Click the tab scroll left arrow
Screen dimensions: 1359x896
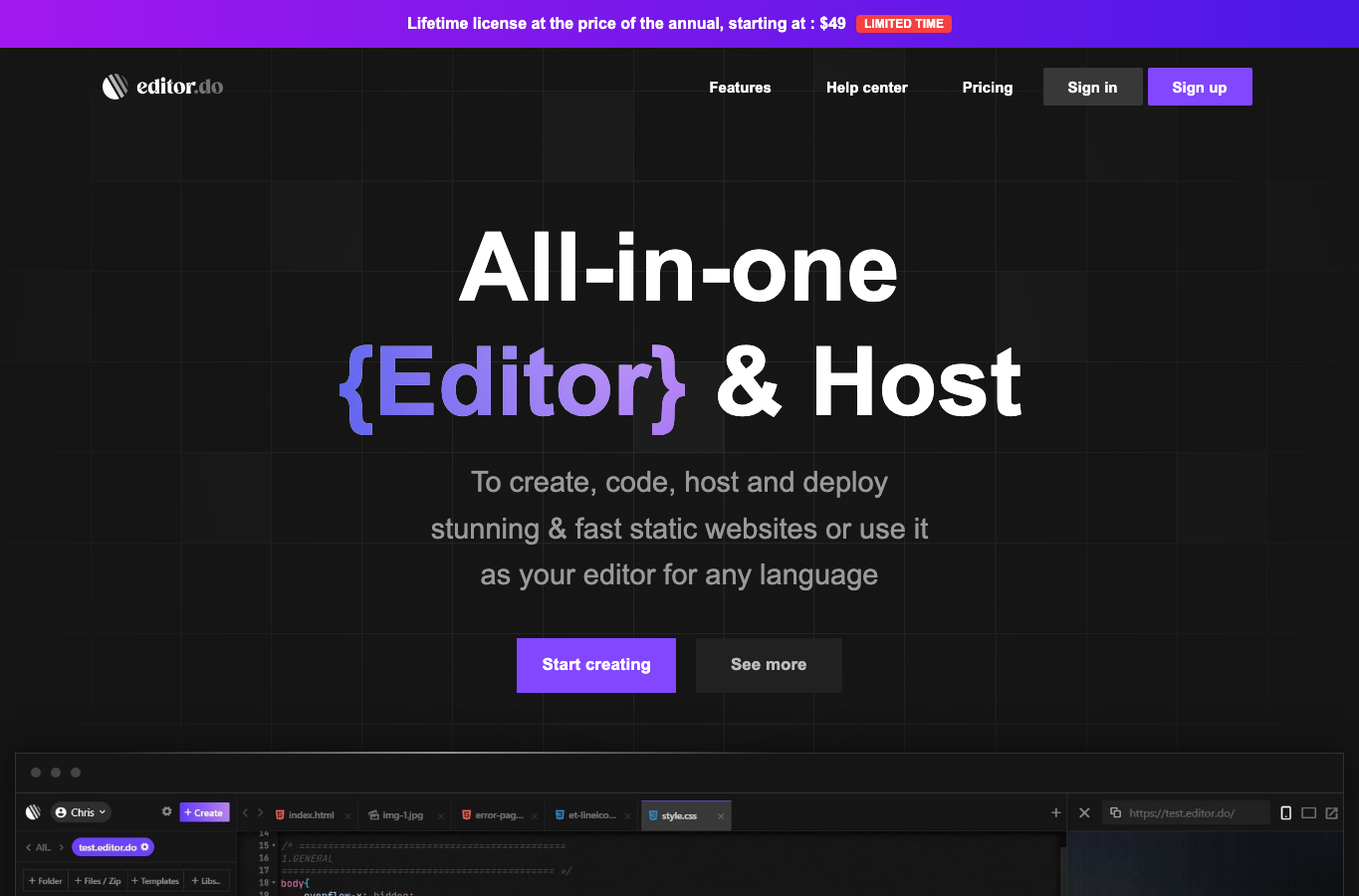pos(245,813)
